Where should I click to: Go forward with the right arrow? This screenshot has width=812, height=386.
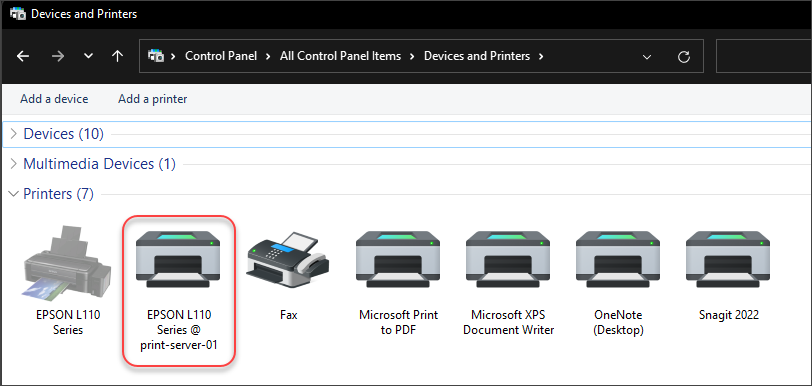(58, 56)
